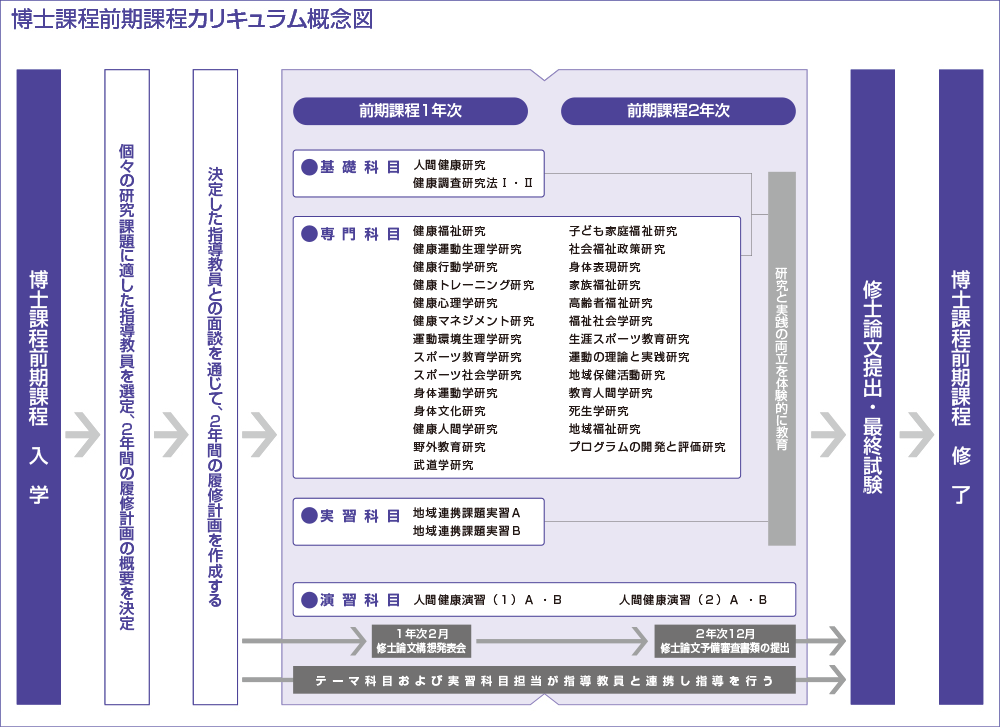Click the 博士課程前期課程 修了 purple bar
The height and width of the screenshot is (727, 1000).
[961, 386]
